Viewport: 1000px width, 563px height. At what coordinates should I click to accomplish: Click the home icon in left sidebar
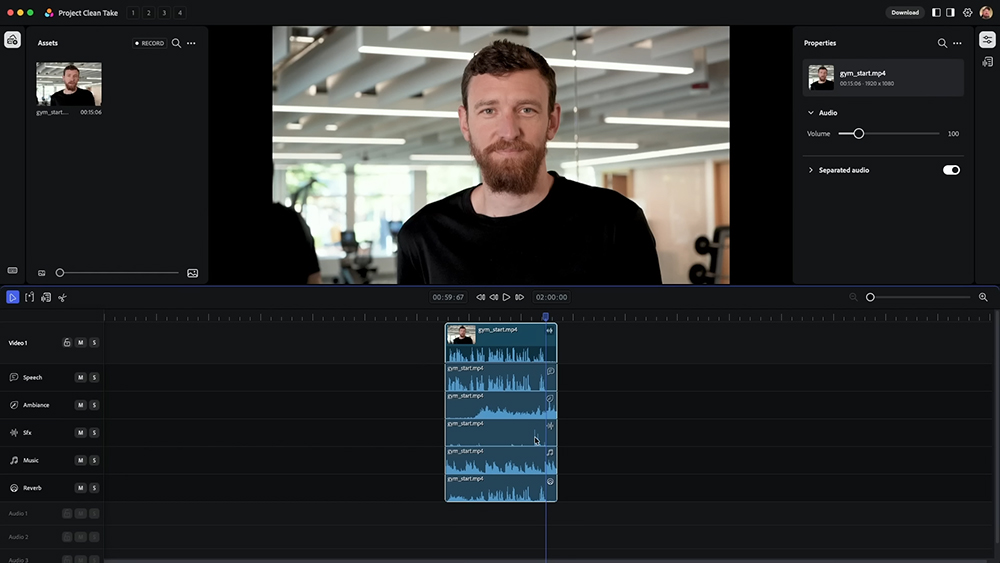pos(12,40)
